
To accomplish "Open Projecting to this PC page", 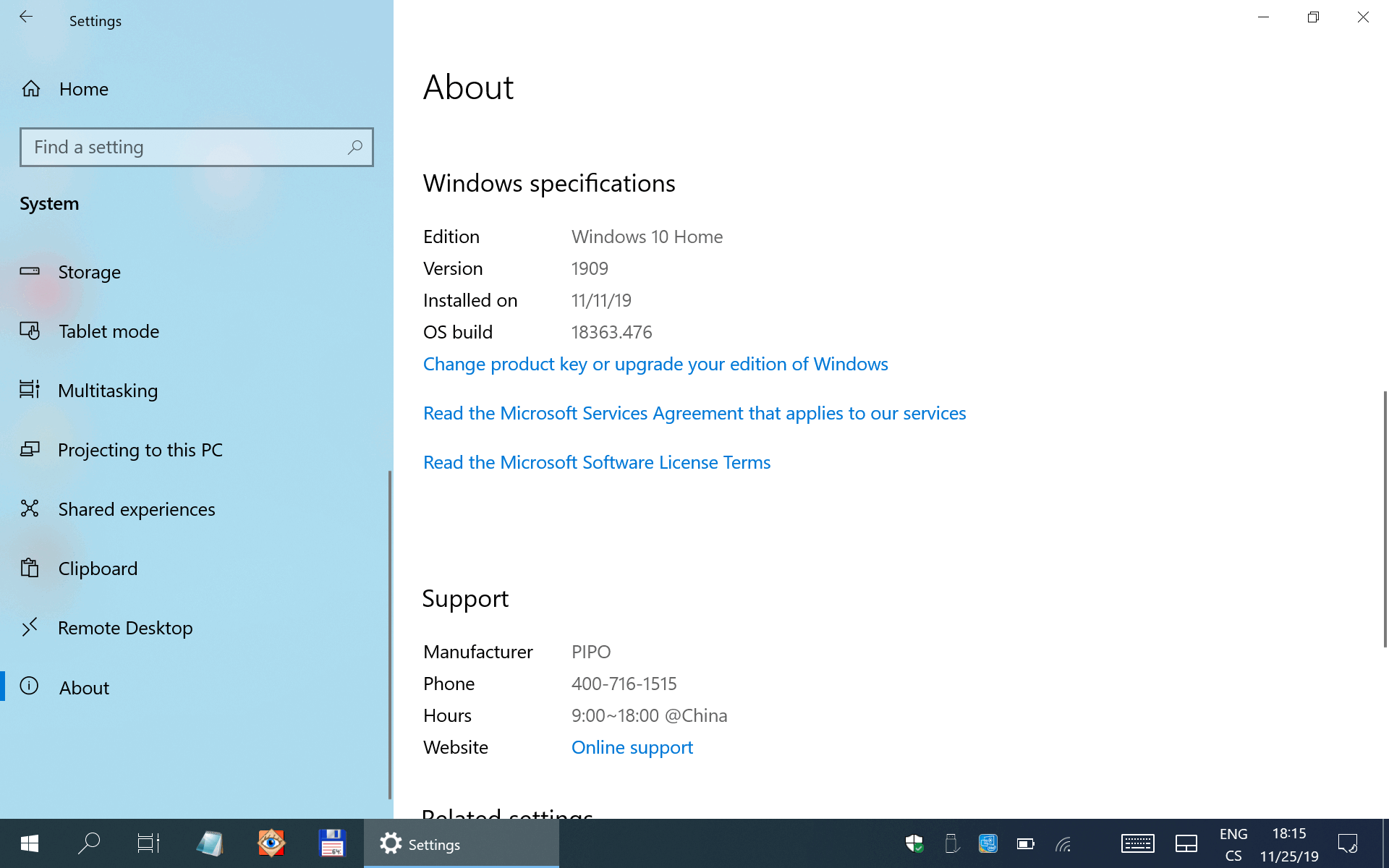I will 140,450.
